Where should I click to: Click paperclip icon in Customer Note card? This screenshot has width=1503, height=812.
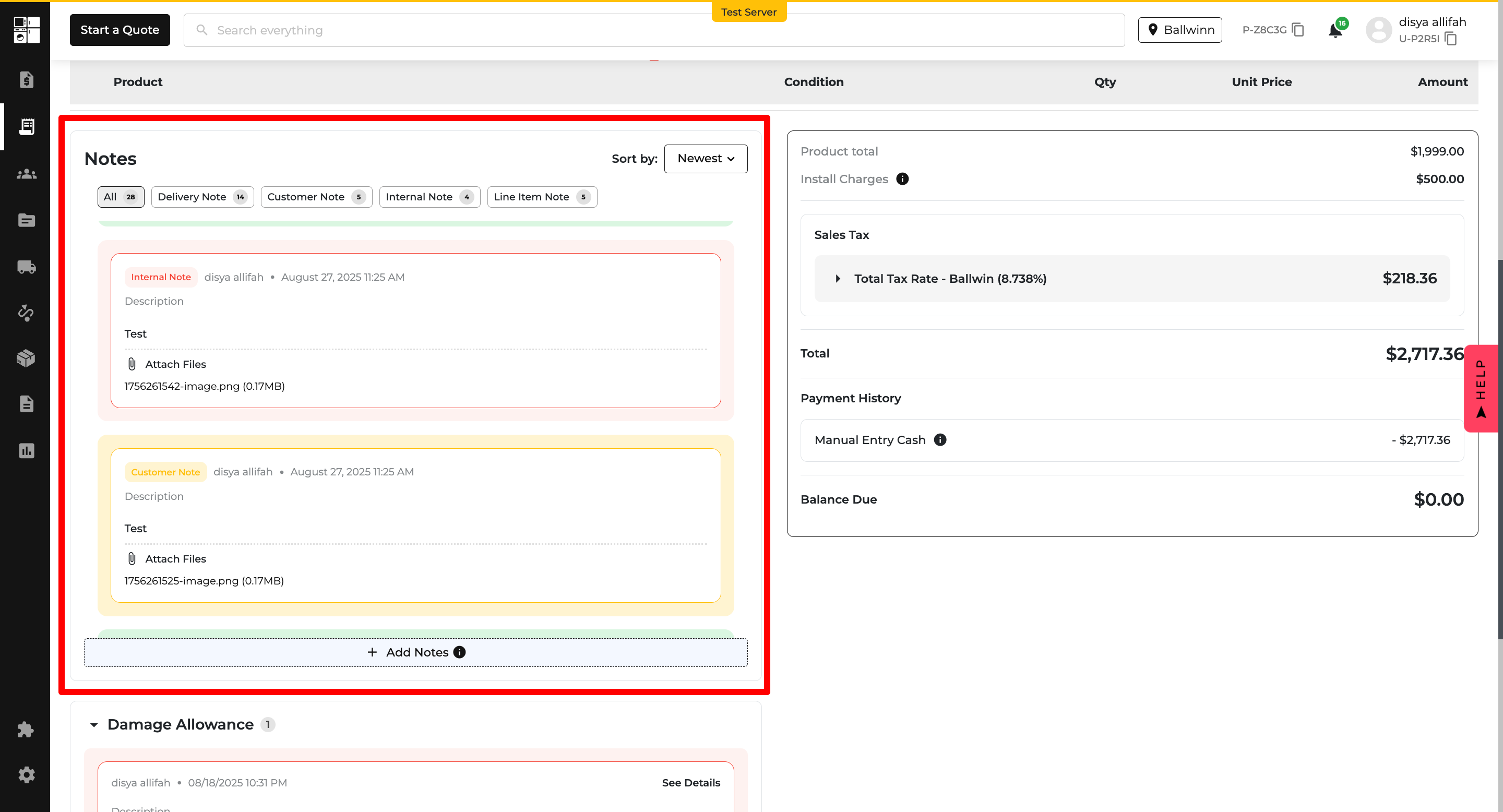tap(132, 559)
